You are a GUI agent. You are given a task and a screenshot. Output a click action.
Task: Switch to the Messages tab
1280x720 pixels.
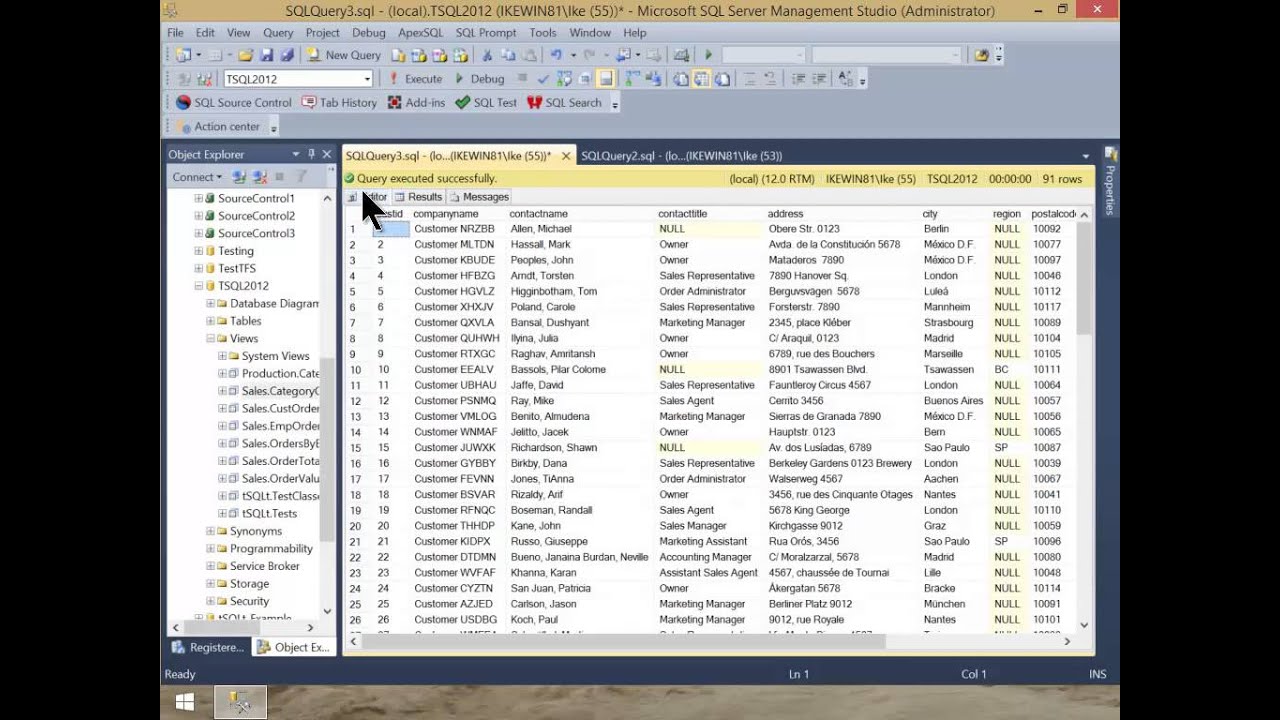coord(479,197)
